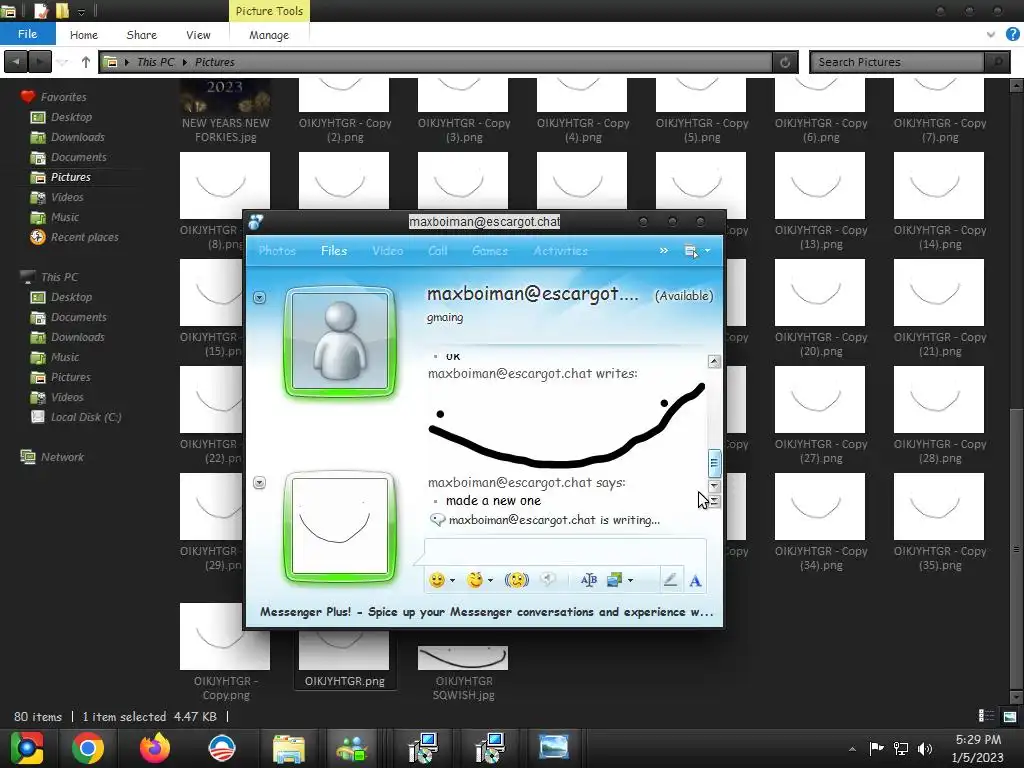Open the File tab in Explorer
Screen dimensions: 1024x768
[27, 34]
